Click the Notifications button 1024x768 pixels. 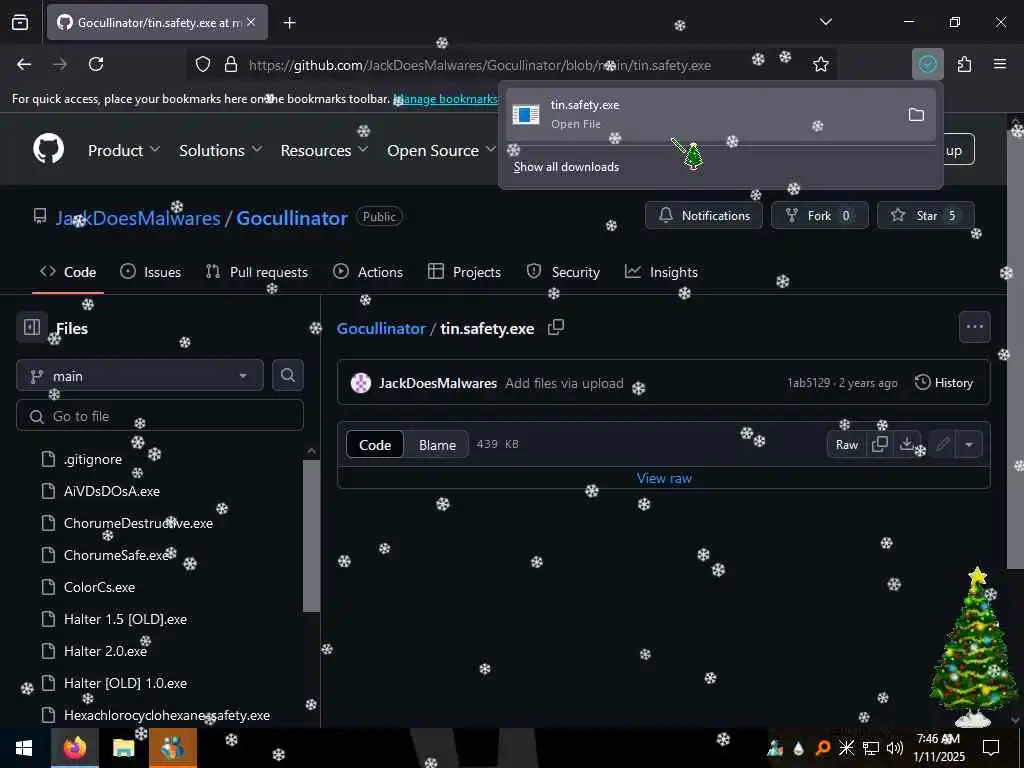(x=703, y=216)
